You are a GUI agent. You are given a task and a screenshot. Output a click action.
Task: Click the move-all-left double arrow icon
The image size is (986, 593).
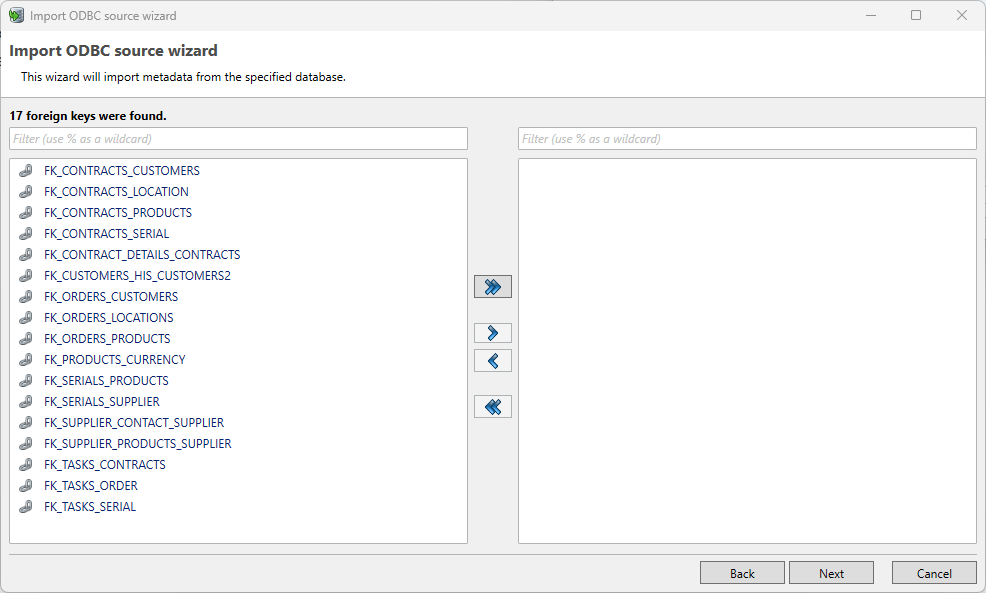[492, 406]
